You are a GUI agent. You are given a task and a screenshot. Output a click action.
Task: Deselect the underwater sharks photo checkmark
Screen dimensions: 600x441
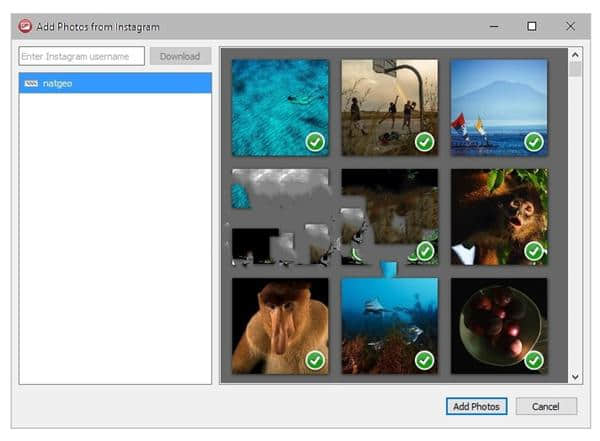coord(424,359)
